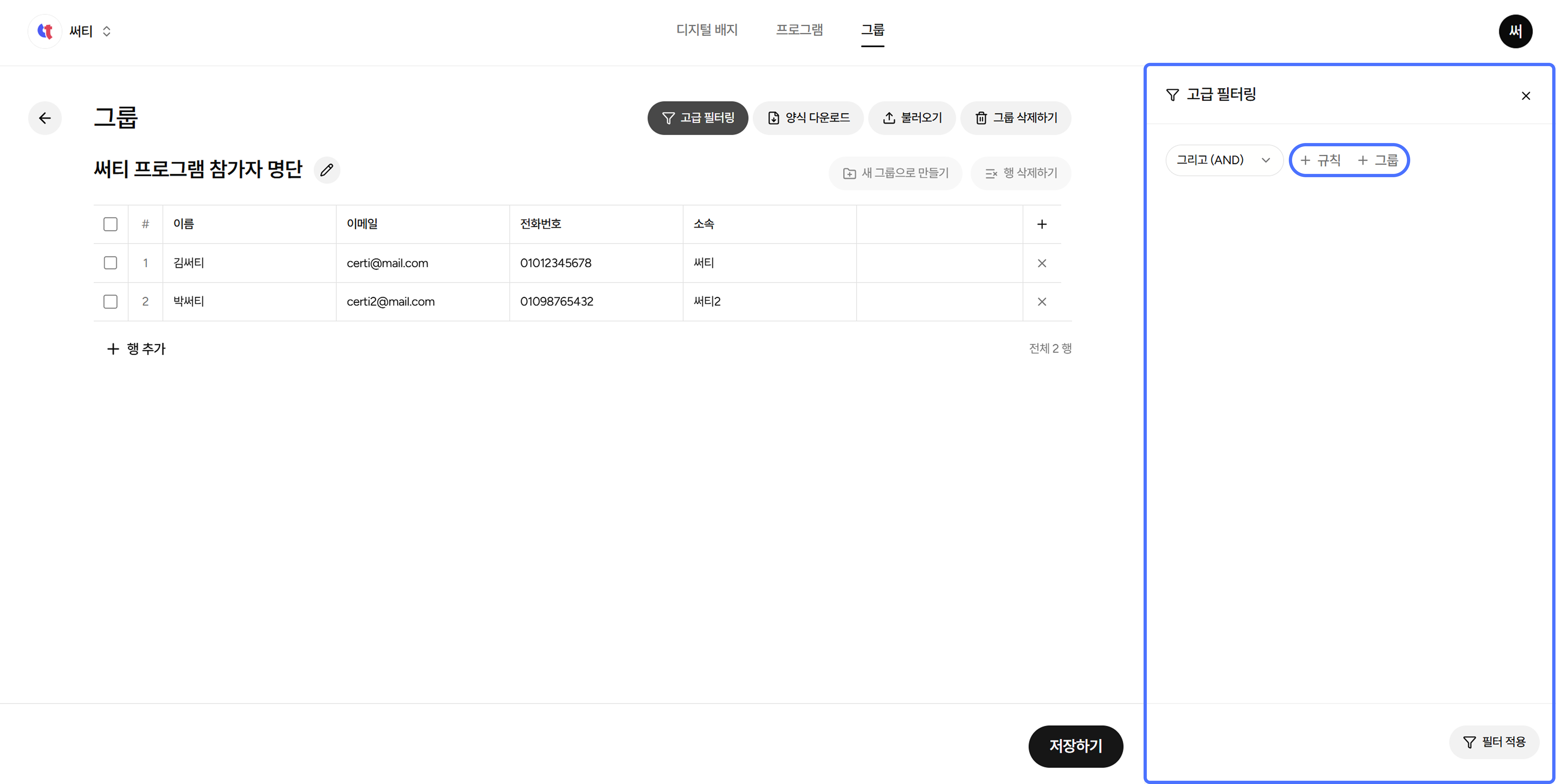
Task: Click the 이름 column header
Action: click(x=250, y=224)
